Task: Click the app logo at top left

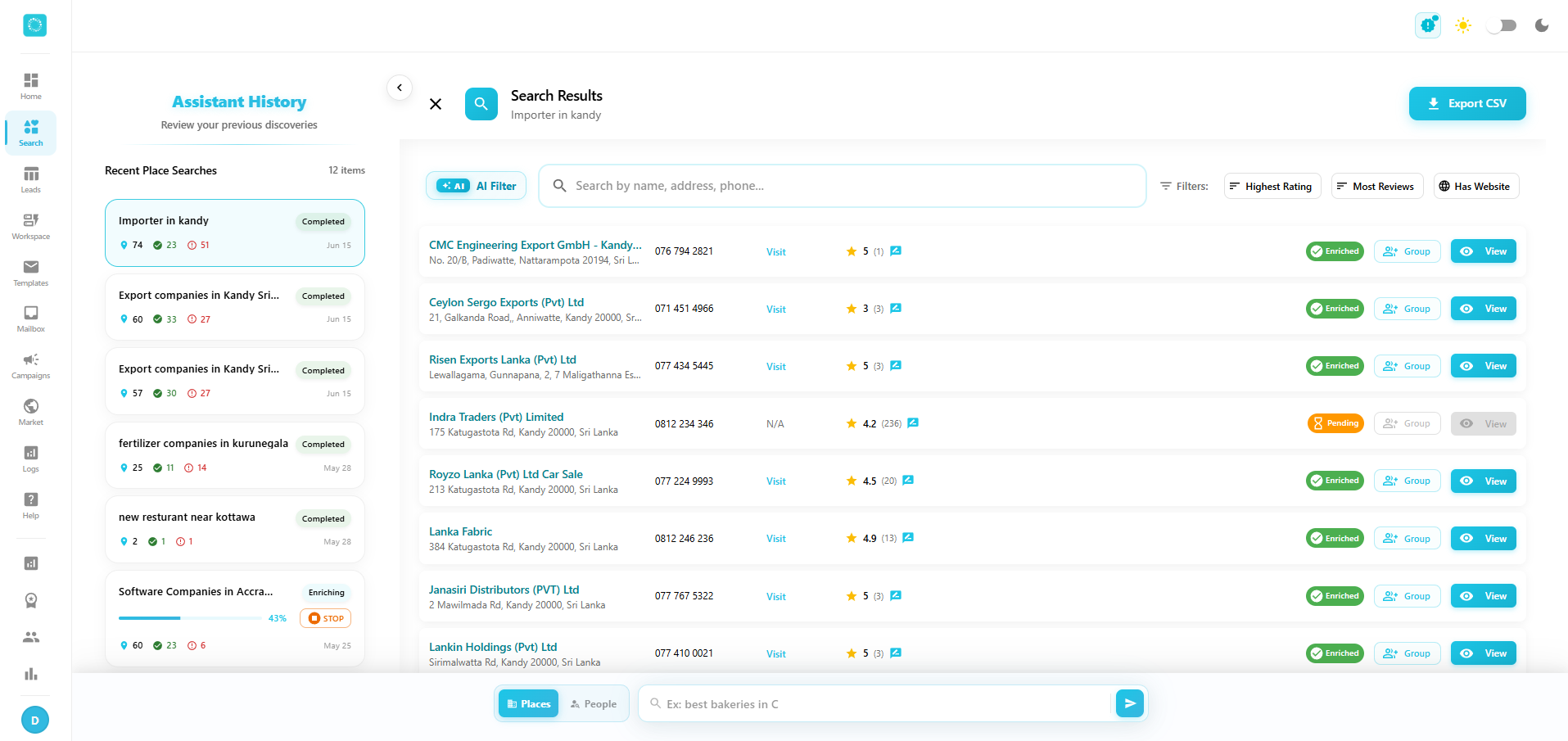Action: point(34,25)
